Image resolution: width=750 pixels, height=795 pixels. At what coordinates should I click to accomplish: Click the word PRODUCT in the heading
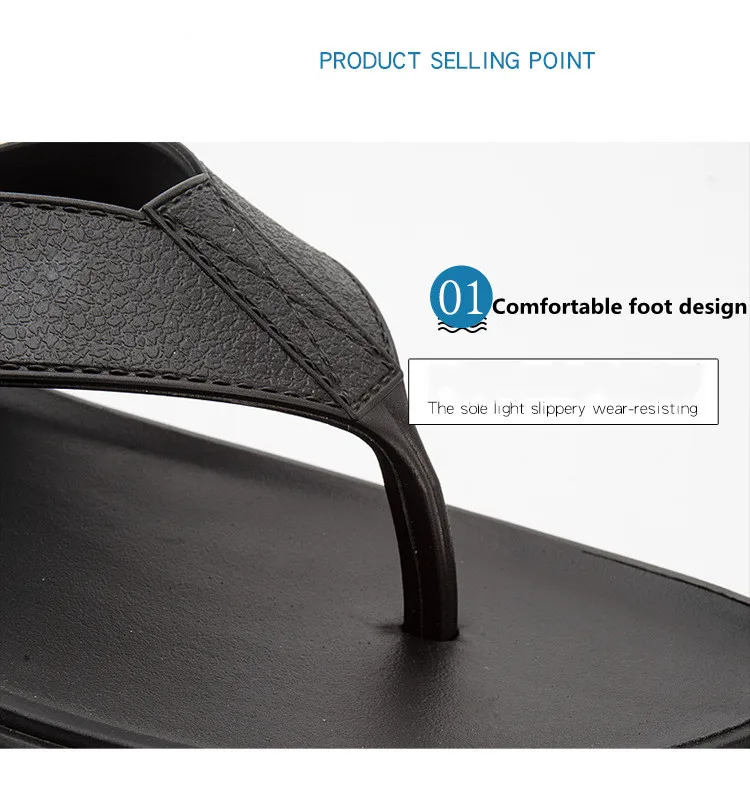pos(370,61)
